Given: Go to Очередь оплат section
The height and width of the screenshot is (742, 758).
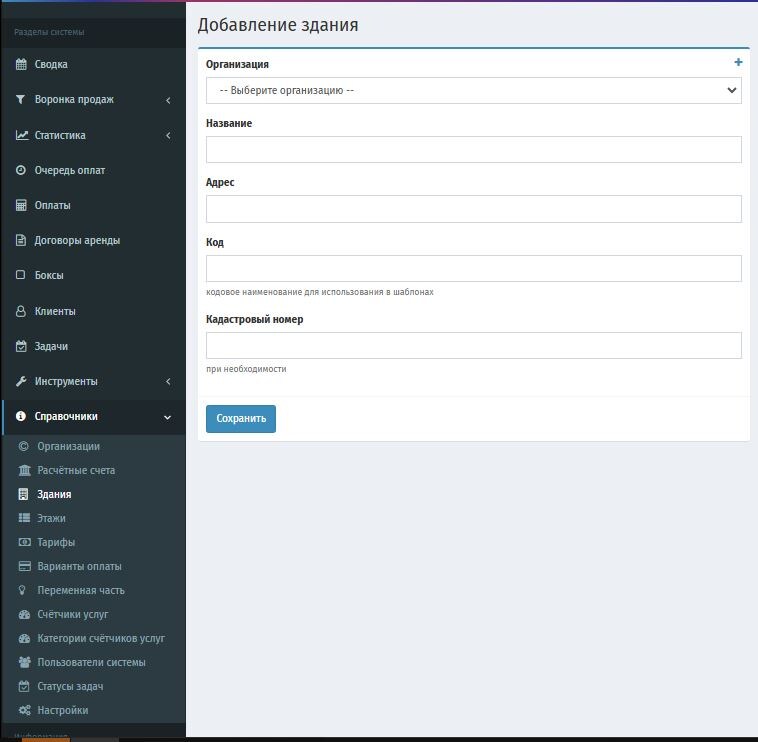Looking at the screenshot, I should tap(70, 170).
